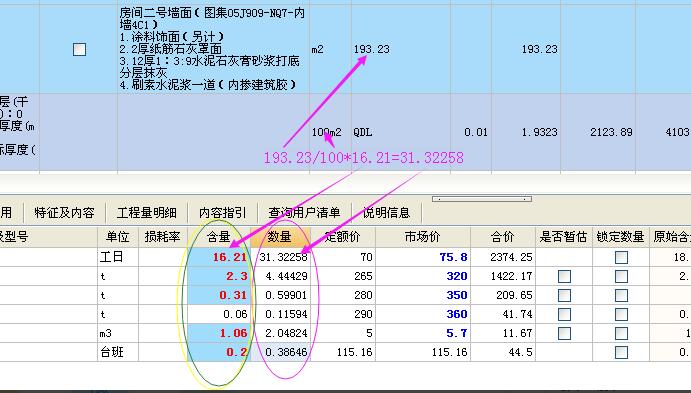Select the 含量 cell showing 1.06

tap(219, 333)
